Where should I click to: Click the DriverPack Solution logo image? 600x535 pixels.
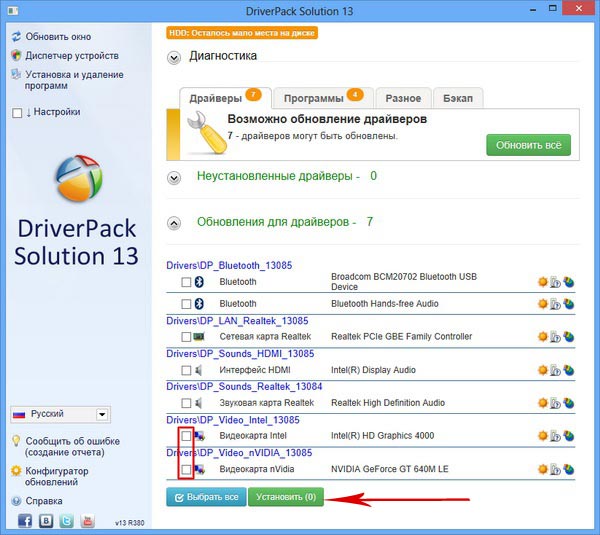(x=79, y=178)
